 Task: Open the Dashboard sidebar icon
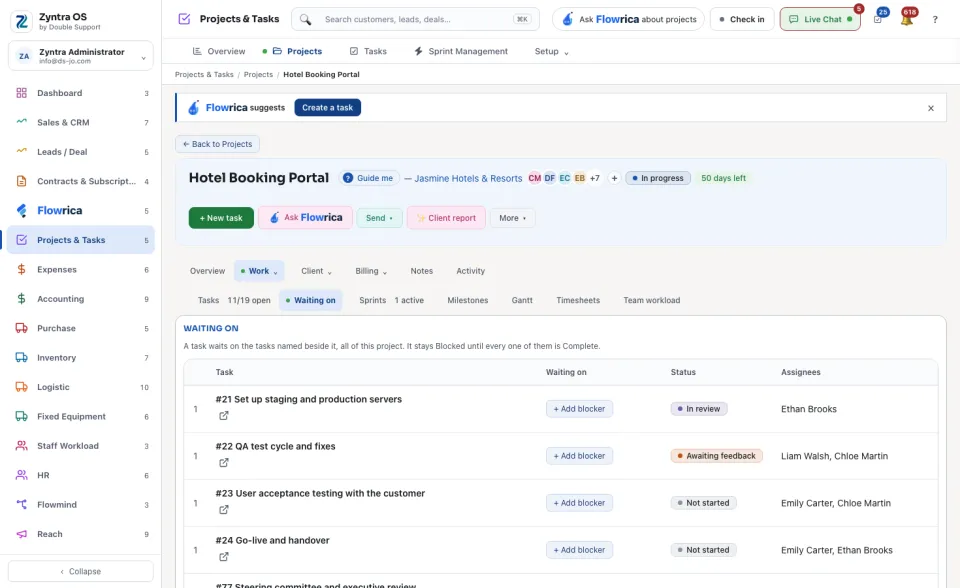[21, 93]
